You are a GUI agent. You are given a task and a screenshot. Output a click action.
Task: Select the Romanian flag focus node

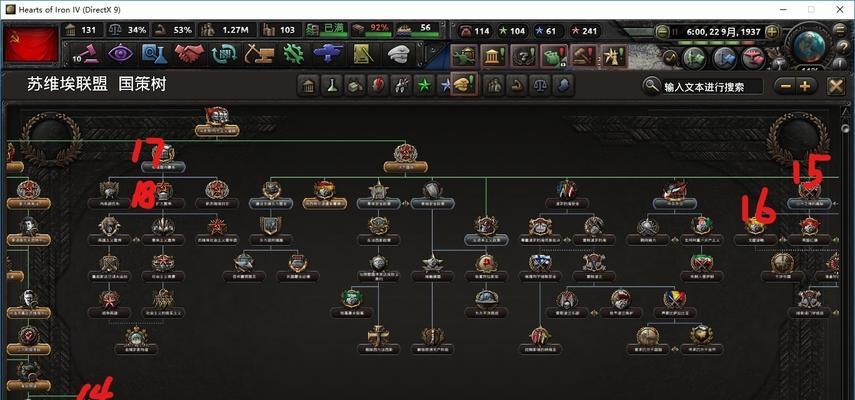tap(675, 303)
